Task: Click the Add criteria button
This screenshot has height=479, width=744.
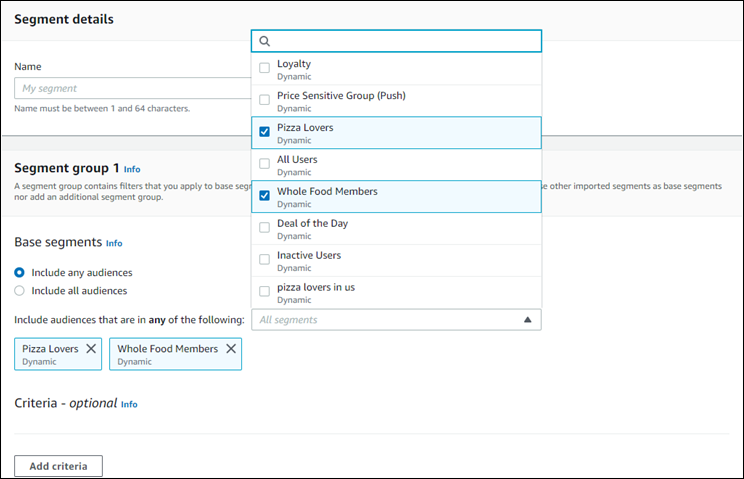Action: tap(58, 466)
